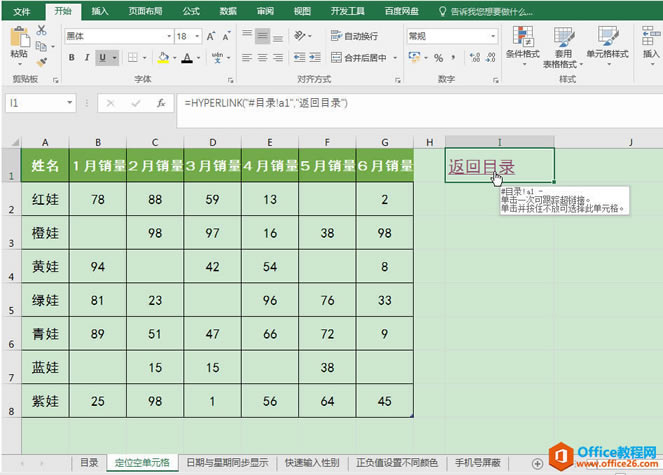Align text right
The height and width of the screenshot is (475, 663).
(278, 58)
